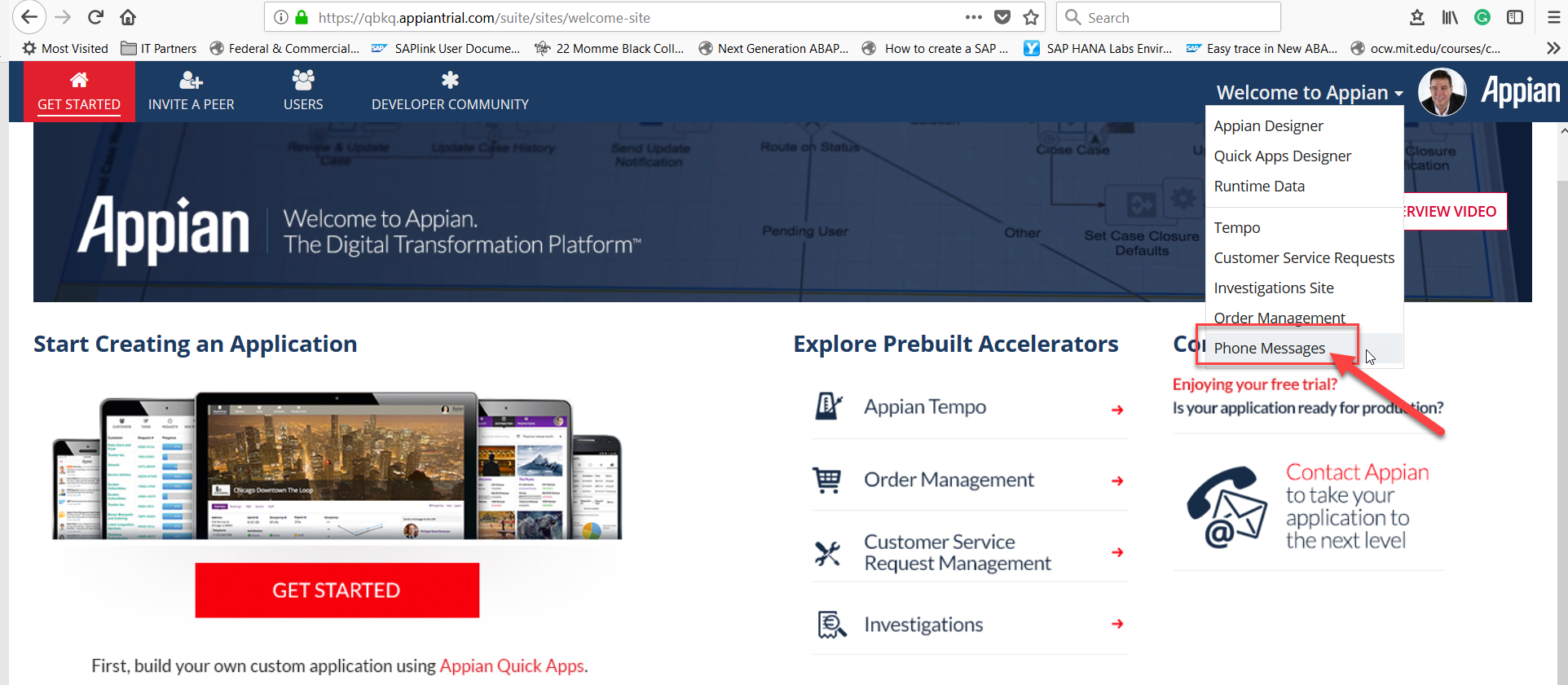1568x685 pixels.
Task: Open the IT Partners bookmark folder
Action: click(159, 48)
